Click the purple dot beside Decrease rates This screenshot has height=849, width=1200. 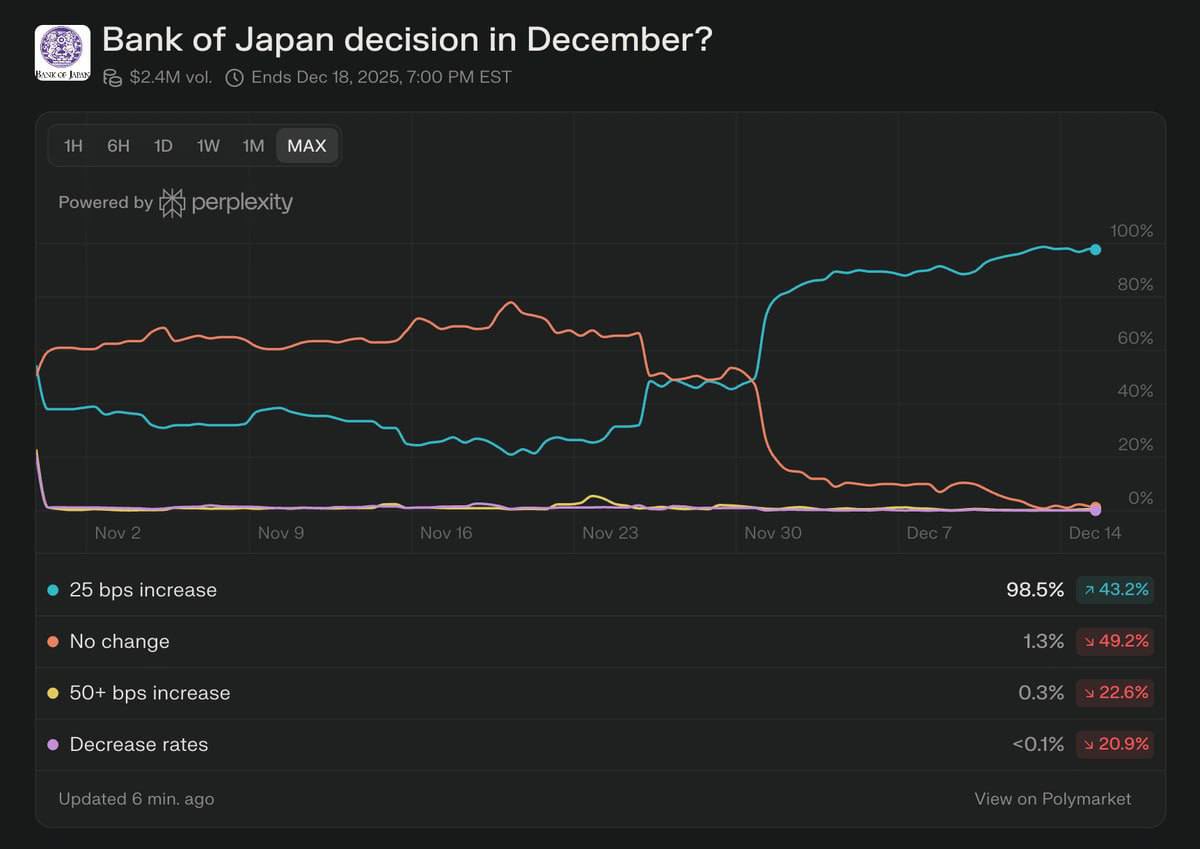tap(52, 744)
